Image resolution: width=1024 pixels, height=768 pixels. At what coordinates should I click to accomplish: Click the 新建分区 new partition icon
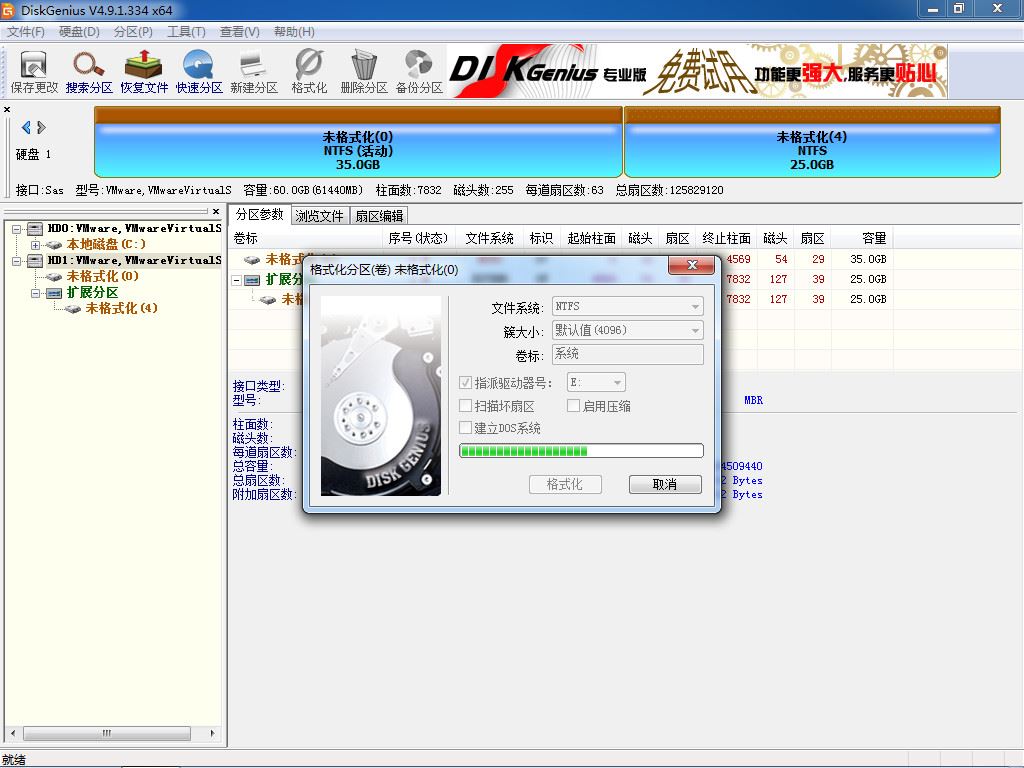(x=253, y=72)
